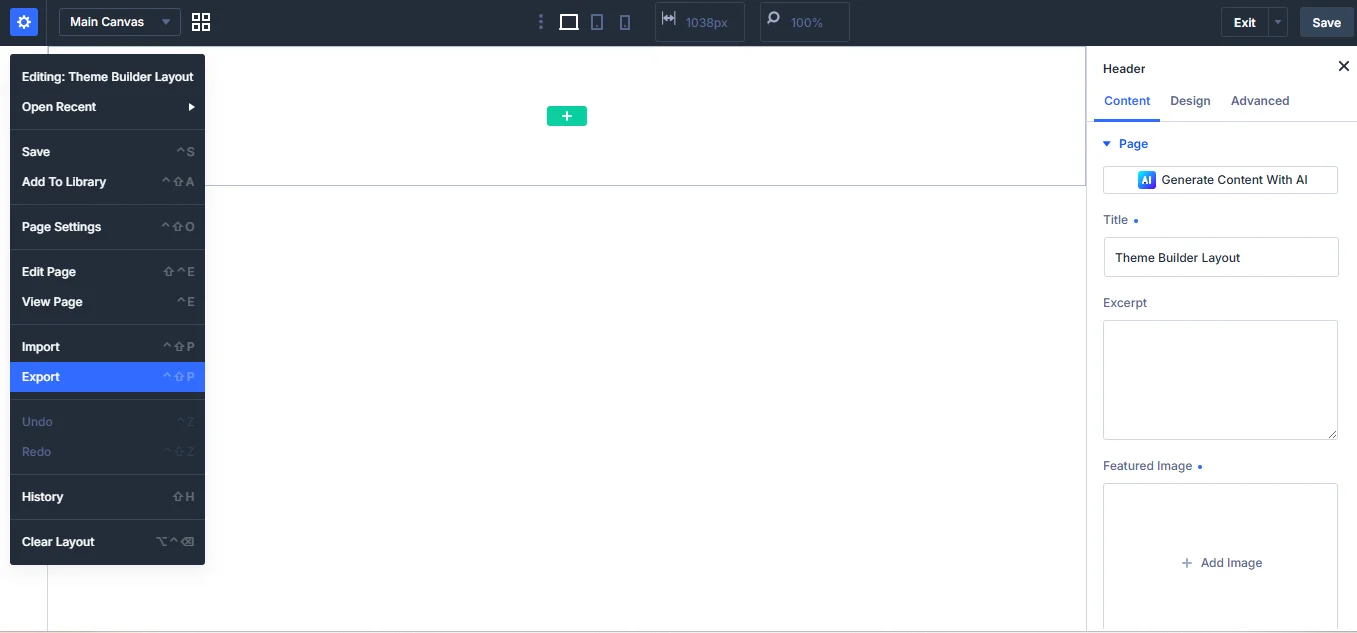Click the Redo menu item
Image resolution: width=1357 pixels, height=633 pixels.
tap(107, 452)
